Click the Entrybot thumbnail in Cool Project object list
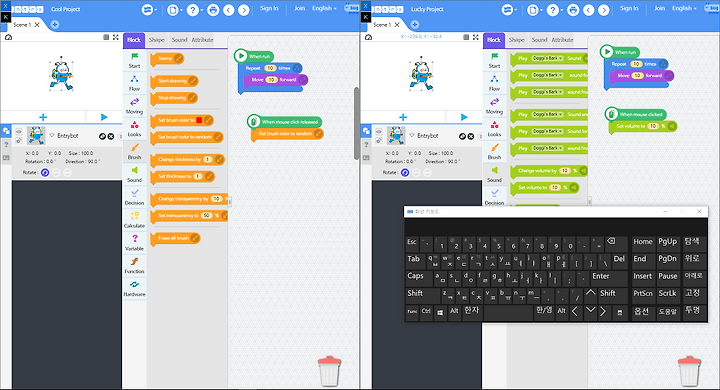The height and width of the screenshot is (390, 720). (x=36, y=136)
